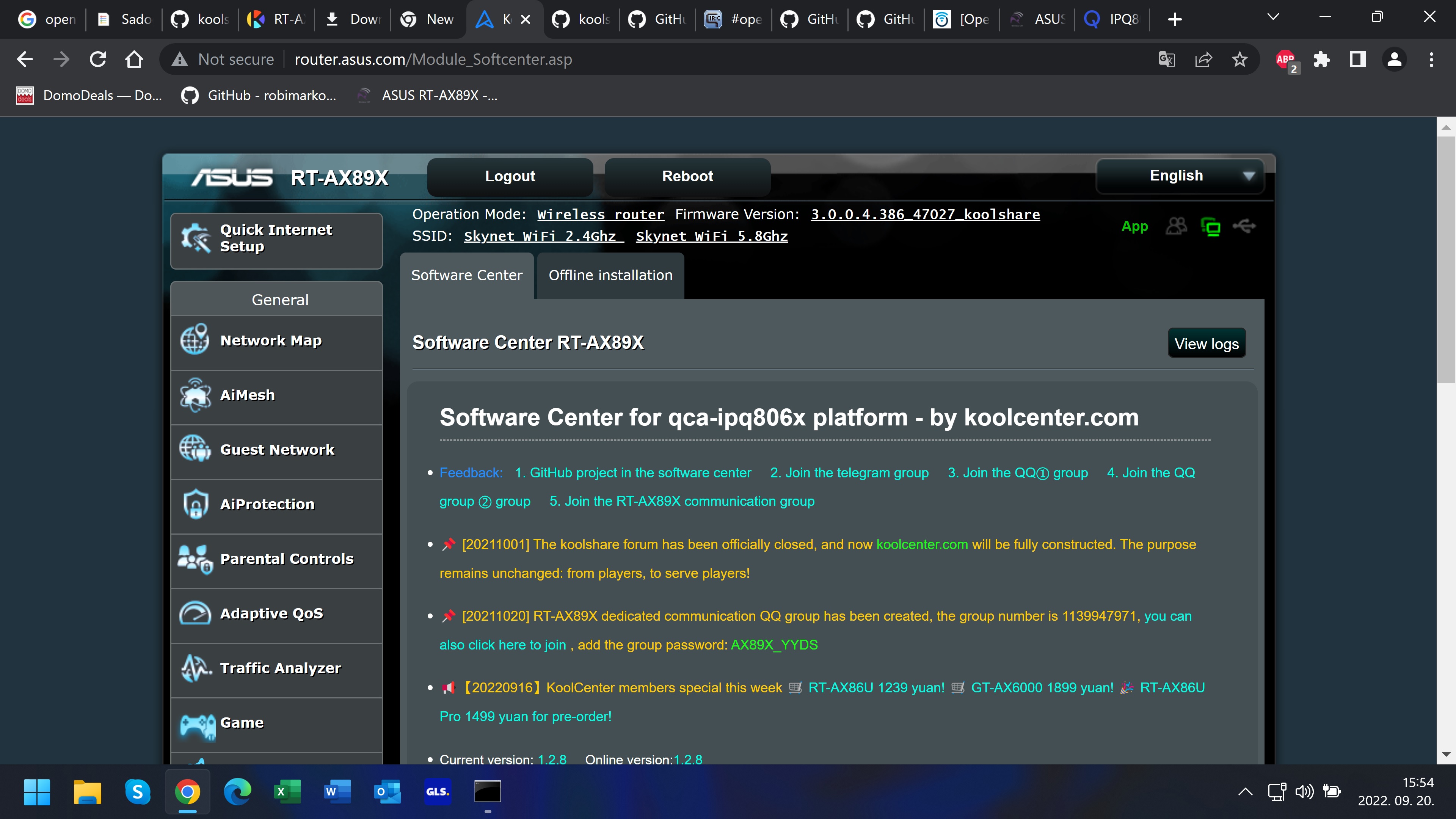Screen dimensions: 1456x819
Task: Bookmark this page with the star
Action: [x=1239, y=60]
